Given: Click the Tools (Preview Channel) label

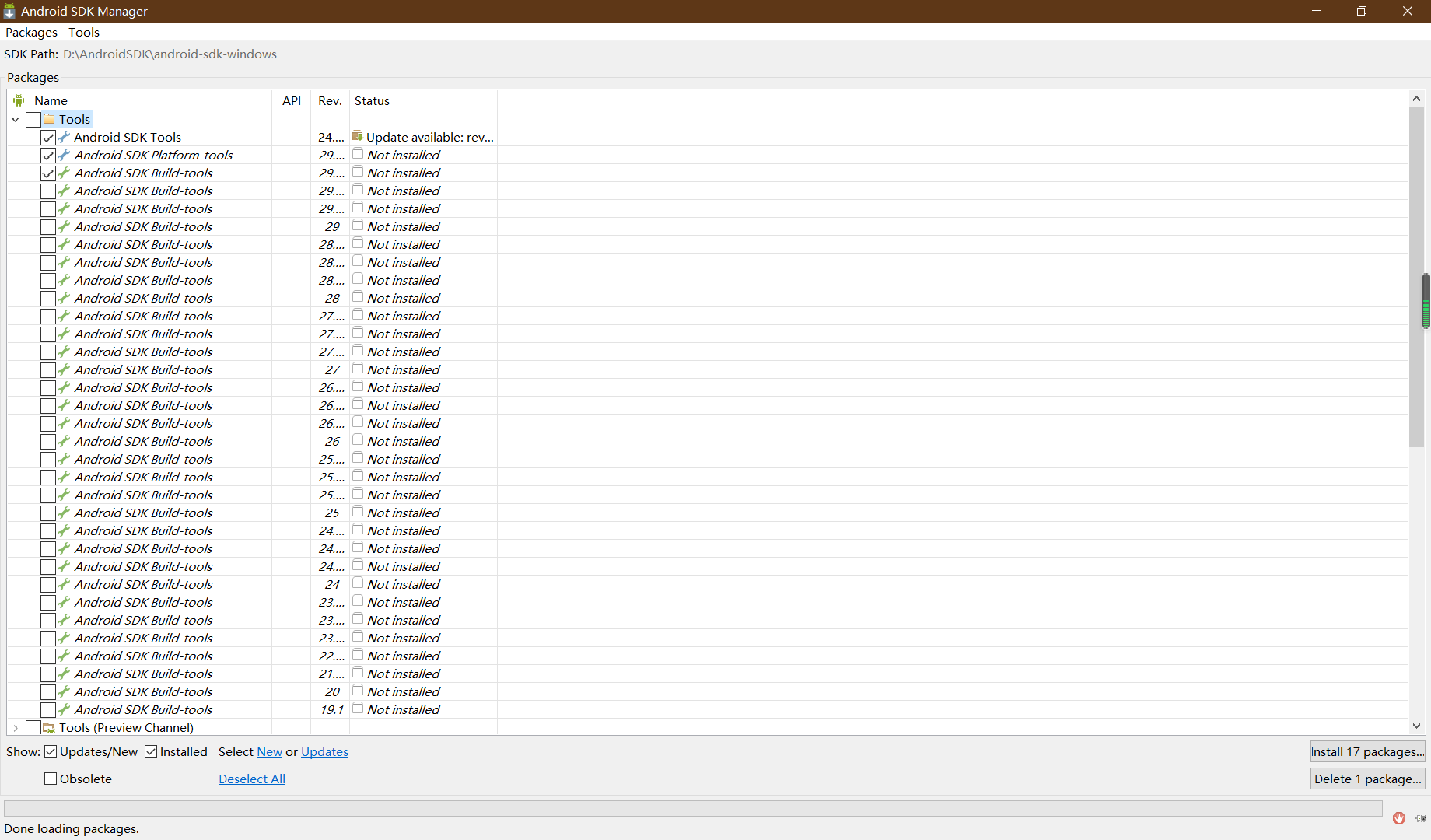Looking at the screenshot, I should pyautogui.click(x=126, y=727).
